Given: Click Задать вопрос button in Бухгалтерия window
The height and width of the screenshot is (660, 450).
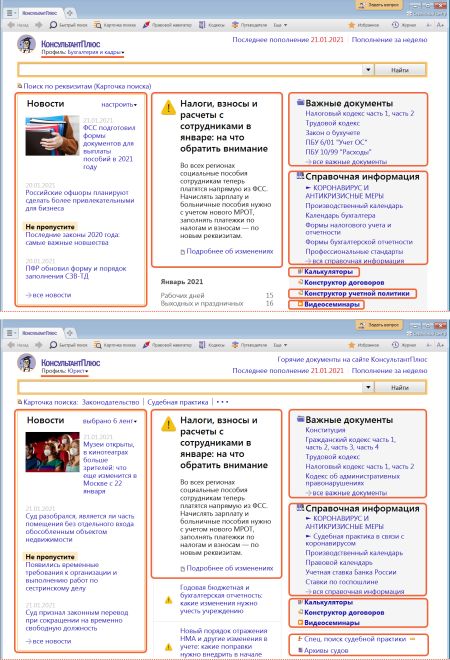Looking at the screenshot, I should [380, 5].
